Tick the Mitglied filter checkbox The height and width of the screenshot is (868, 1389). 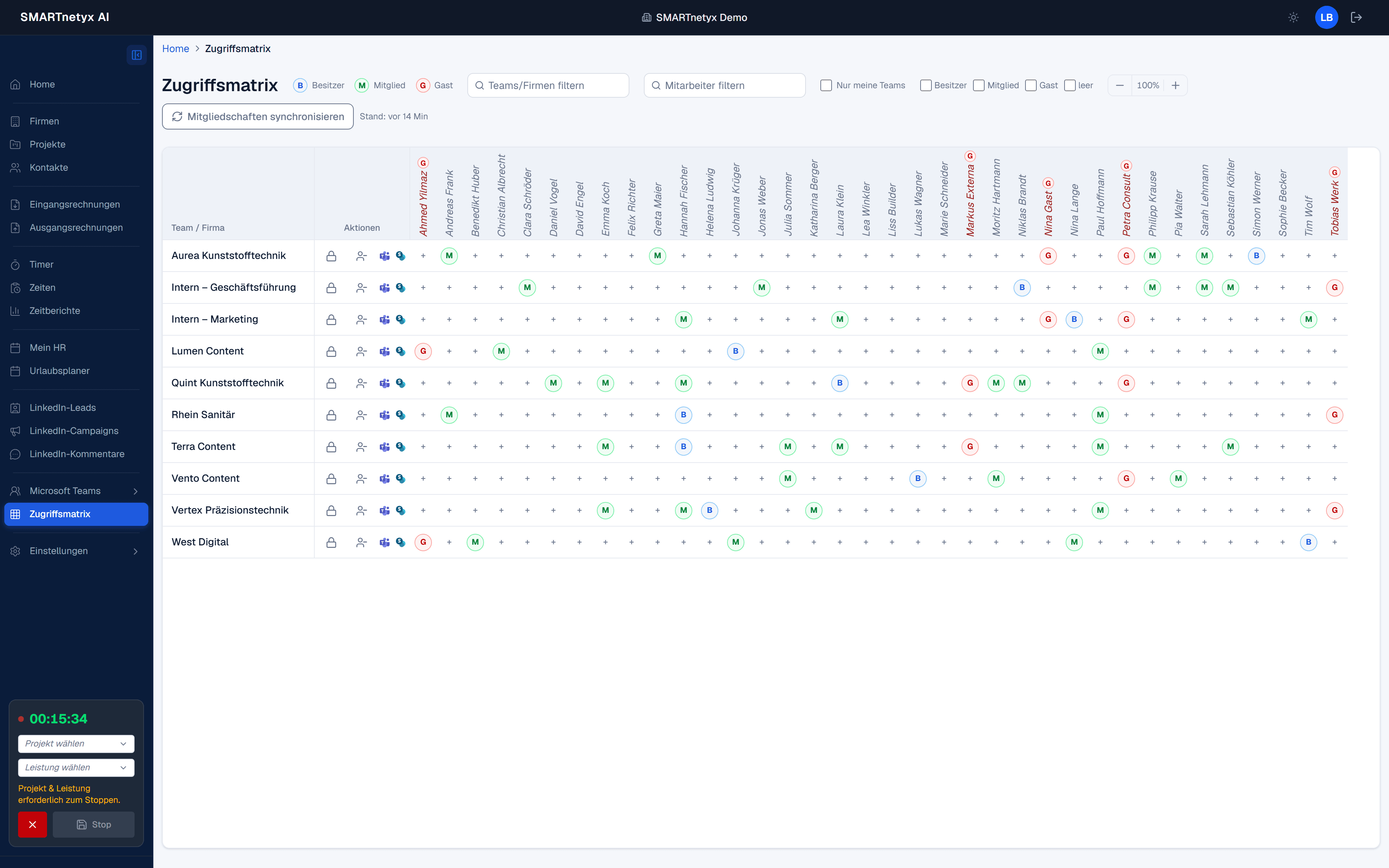pyautogui.click(x=978, y=86)
